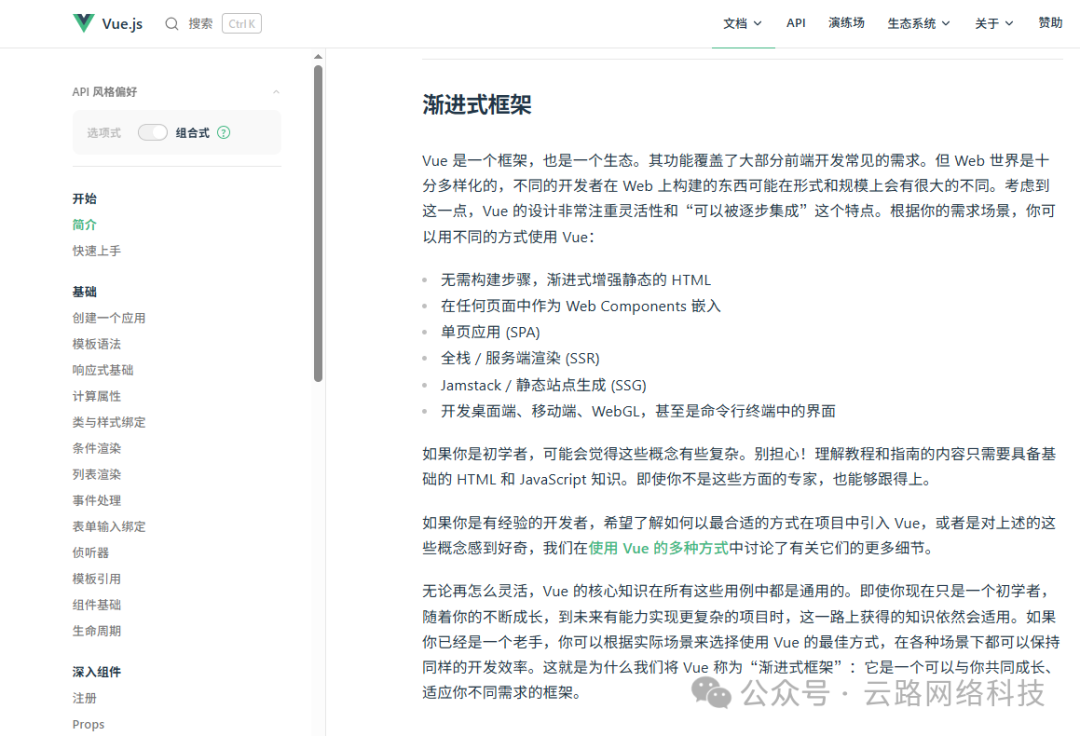Click the 基础 sidebar section title
1080x736 pixels.
click(x=85, y=292)
